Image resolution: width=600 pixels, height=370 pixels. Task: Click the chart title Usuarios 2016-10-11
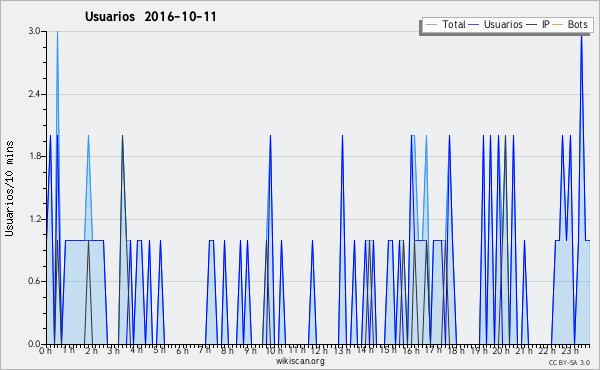[150, 16]
